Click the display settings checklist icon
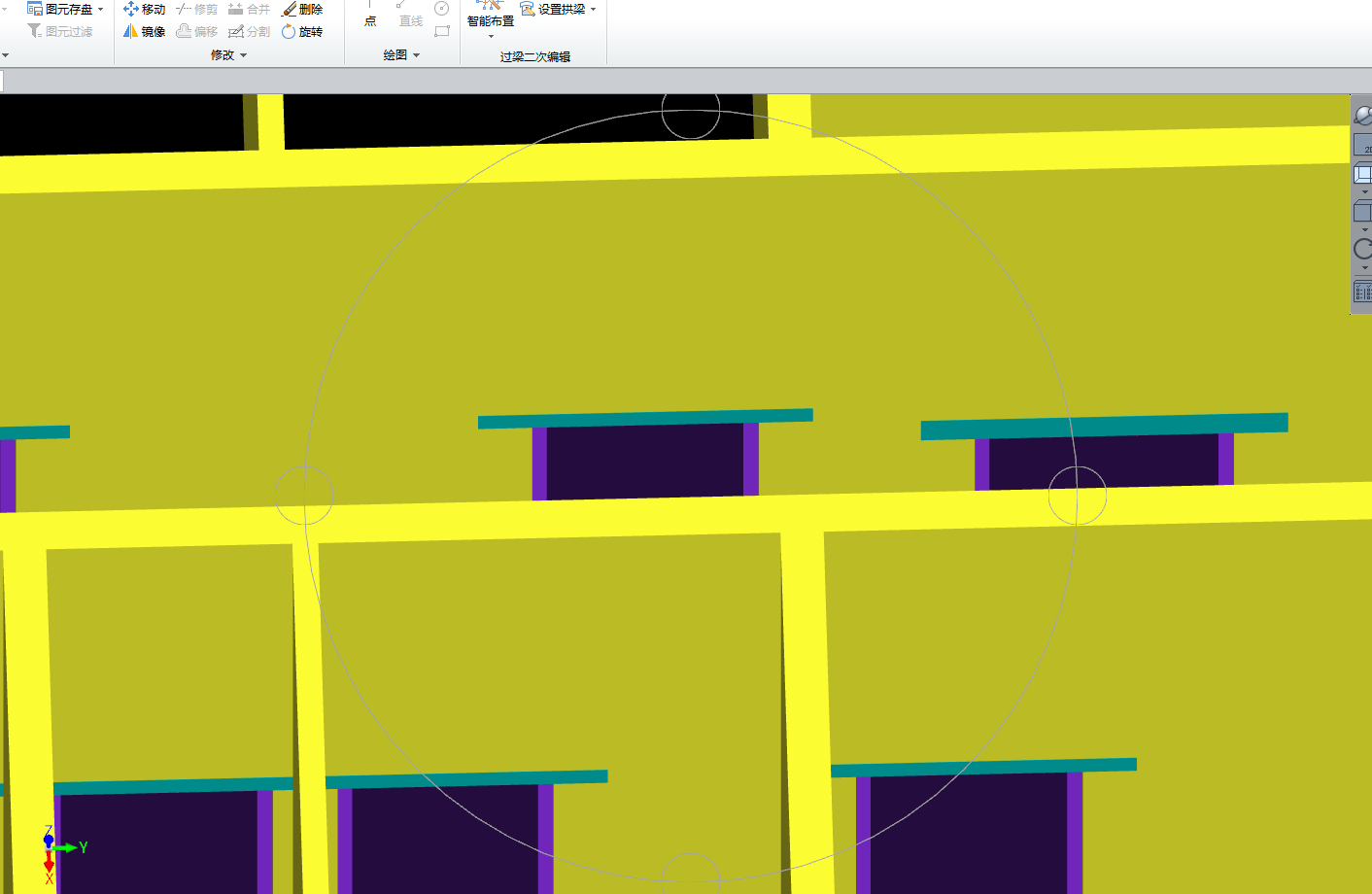The width and height of the screenshot is (1372, 894). [x=1363, y=291]
